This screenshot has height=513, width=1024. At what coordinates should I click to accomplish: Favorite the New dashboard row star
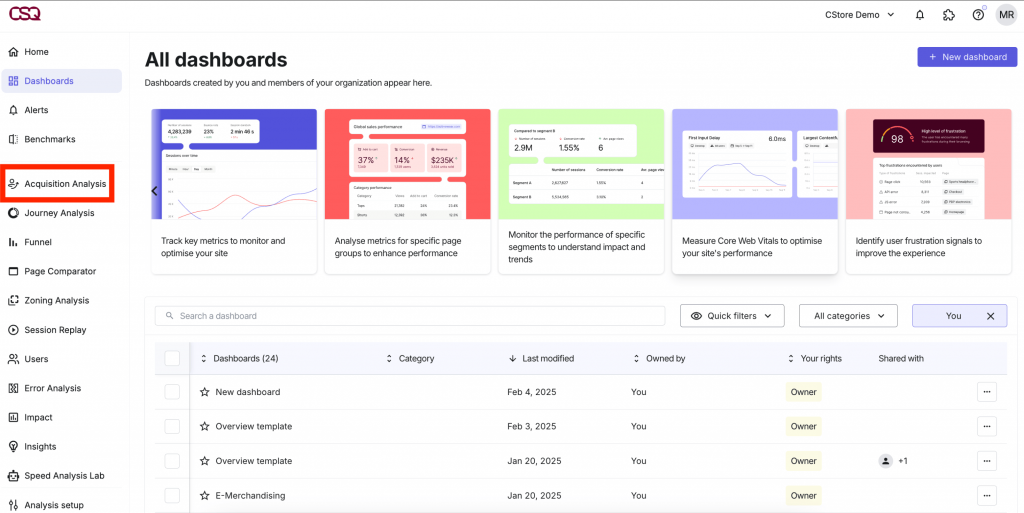pyautogui.click(x=204, y=392)
